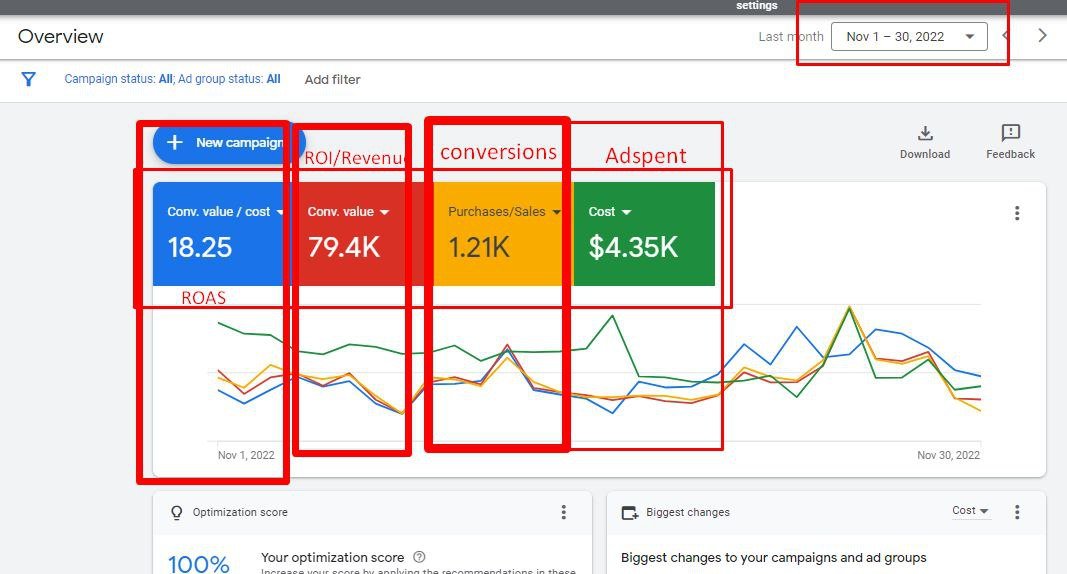Expand the Purchases/Sales metric dropdown
This screenshot has height=574, width=1067.
[556, 212]
